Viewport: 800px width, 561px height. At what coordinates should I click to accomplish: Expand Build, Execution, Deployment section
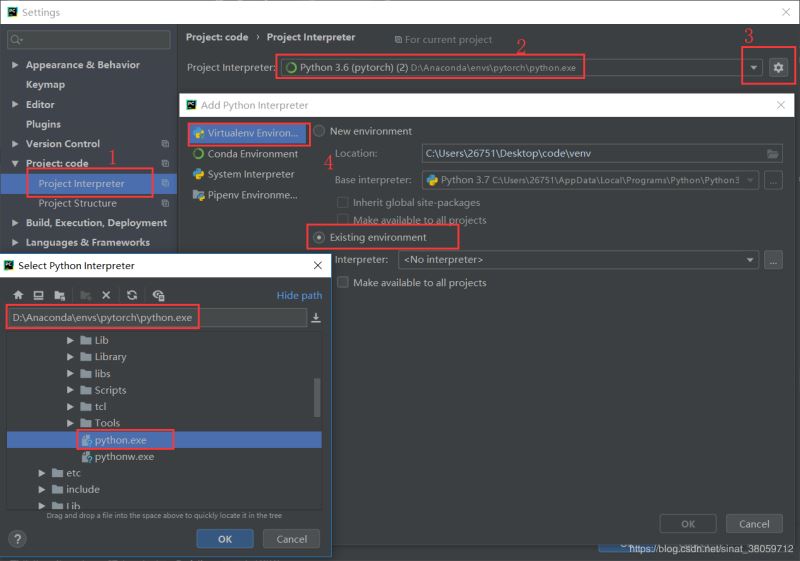pyautogui.click(x=15, y=223)
